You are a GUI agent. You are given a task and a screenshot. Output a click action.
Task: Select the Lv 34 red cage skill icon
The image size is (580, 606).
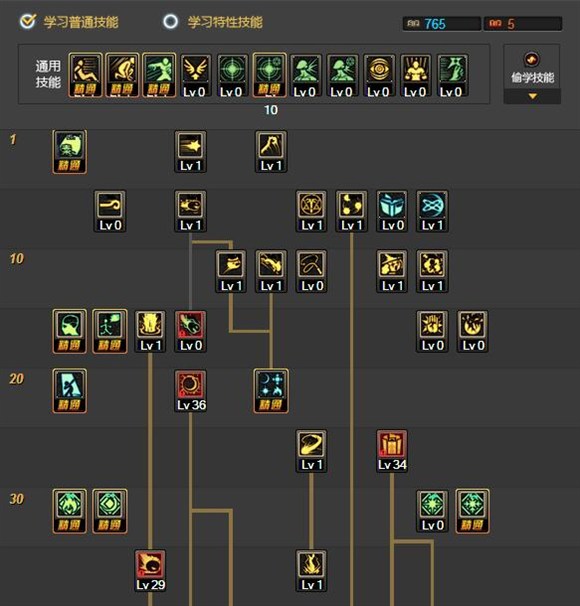click(x=392, y=451)
